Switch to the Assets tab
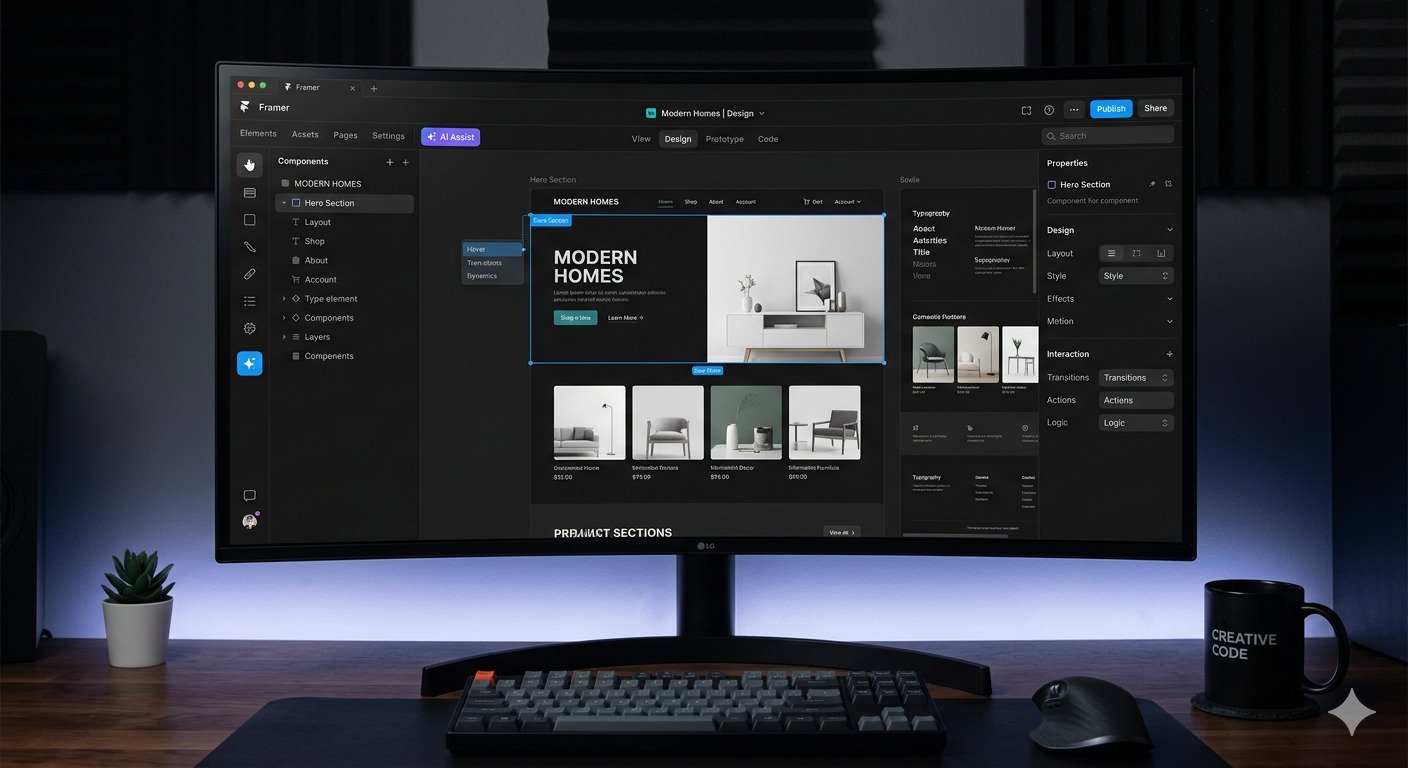This screenshot has height=768, width=1408. tap(305, 135)
